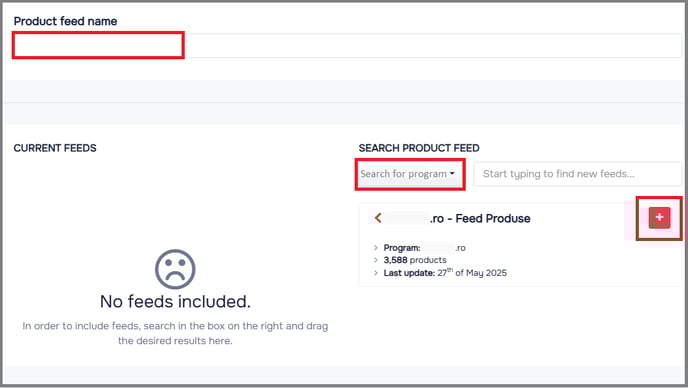Viewport: 688px width, 388px height.
Task: Click the 'Product feed name' label
Action: [65, 21]
